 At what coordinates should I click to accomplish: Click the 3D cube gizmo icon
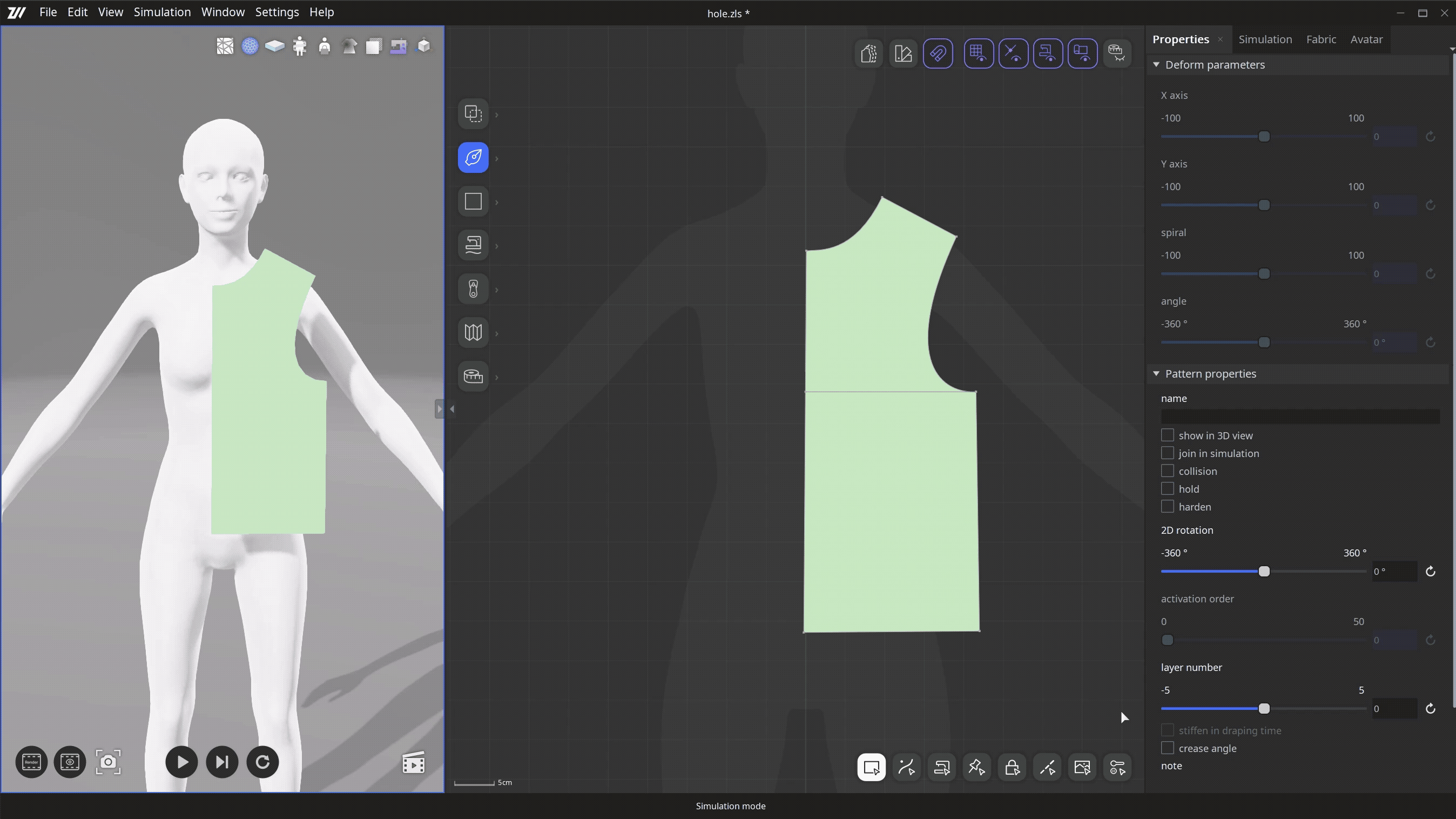pyautogui.click(x=423, y=46)
